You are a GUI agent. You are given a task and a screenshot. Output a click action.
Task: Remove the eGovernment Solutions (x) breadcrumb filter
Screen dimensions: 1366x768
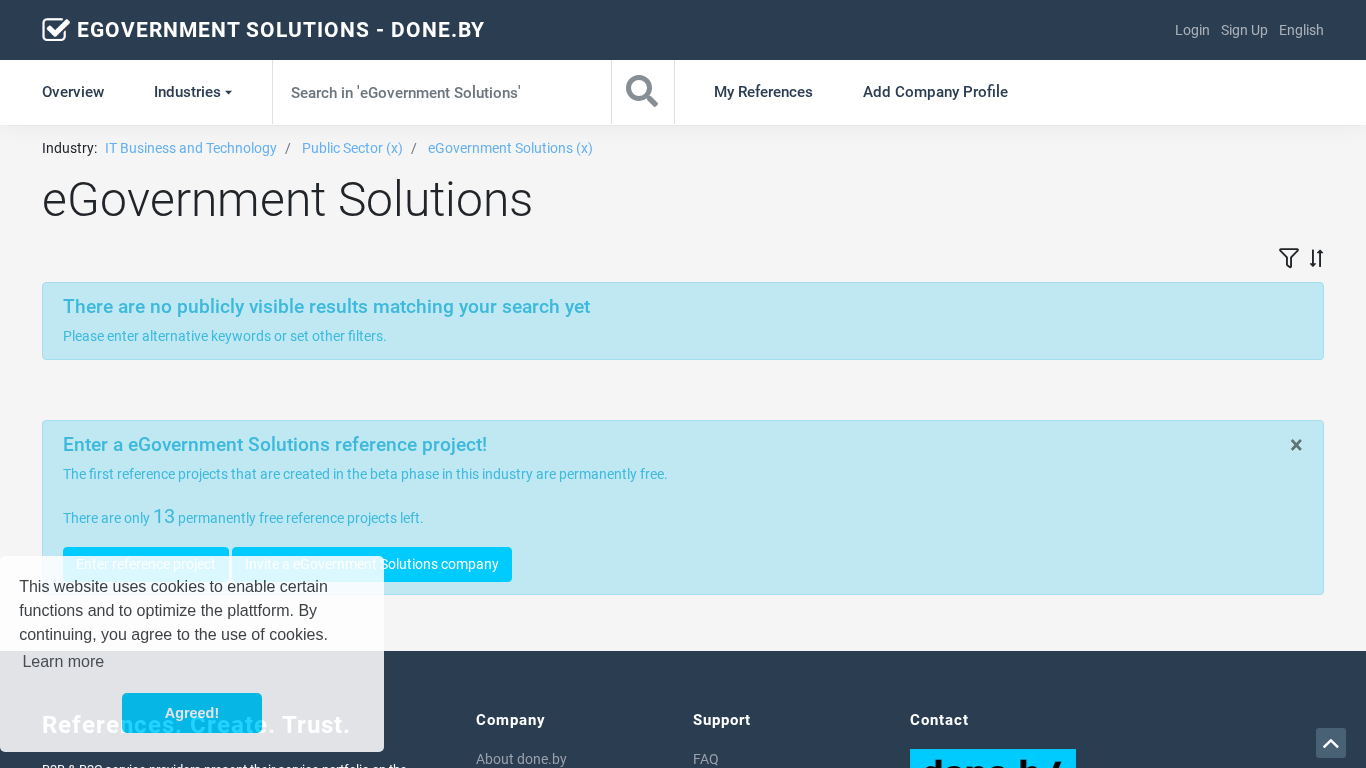coord(510,148)
